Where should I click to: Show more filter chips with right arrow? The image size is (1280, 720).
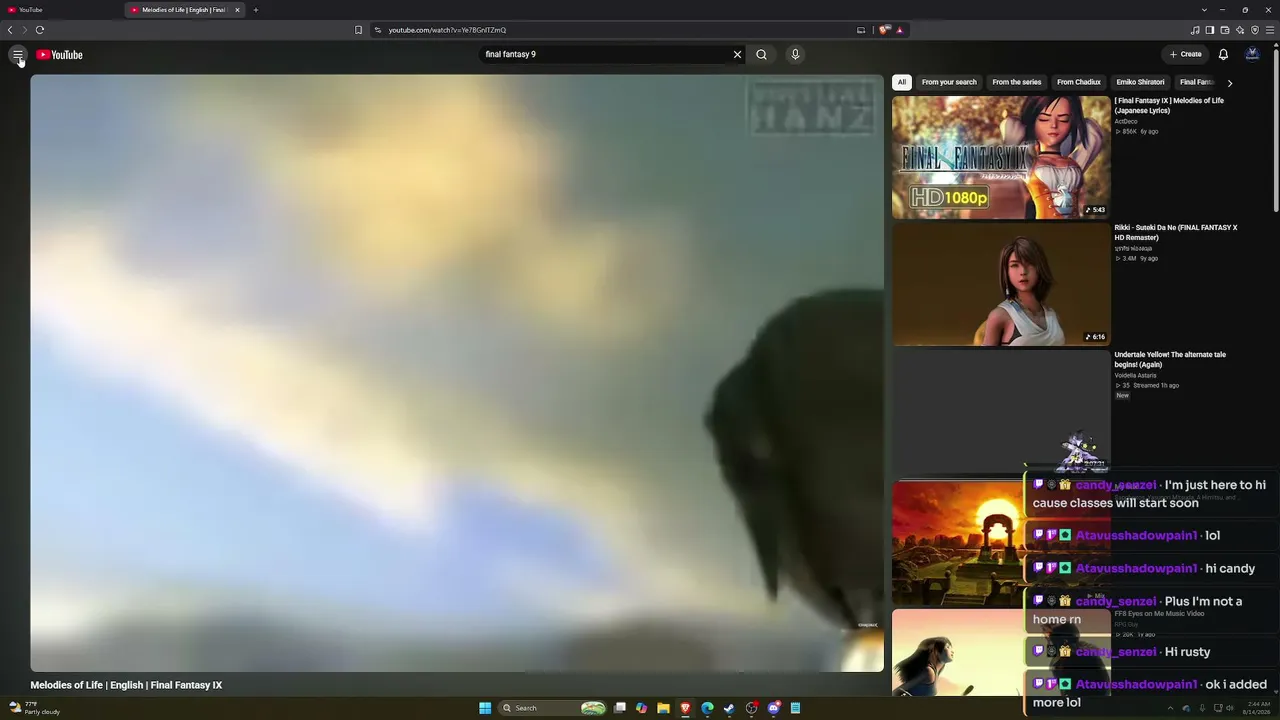click(x=1229, y=83)
